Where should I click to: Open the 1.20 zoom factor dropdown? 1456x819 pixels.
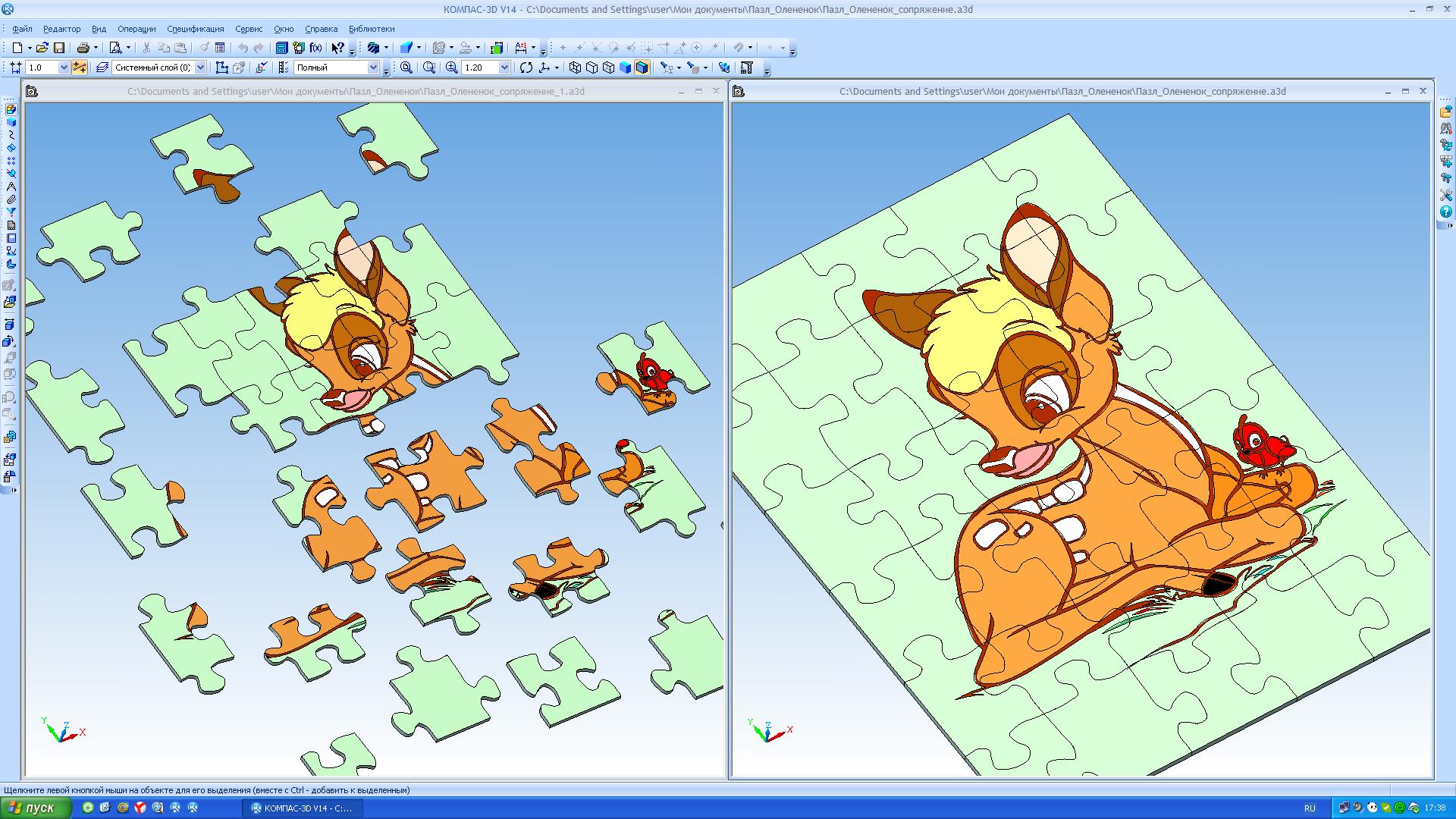click(x=505, y=67)
